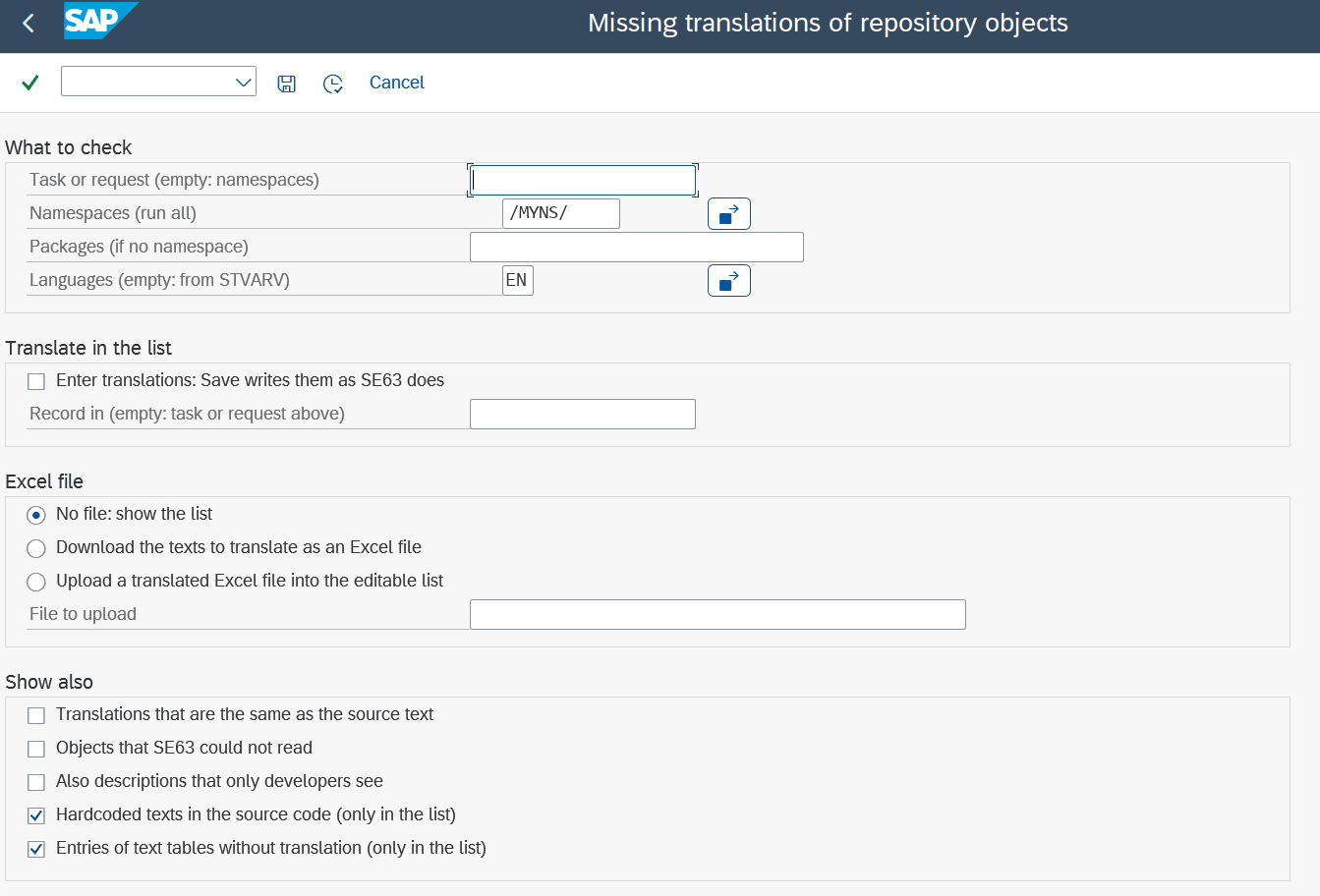Uncheck Entries of text tables without translation
The width and height of the screenshot is (1320, 896).
pos(36,849)
